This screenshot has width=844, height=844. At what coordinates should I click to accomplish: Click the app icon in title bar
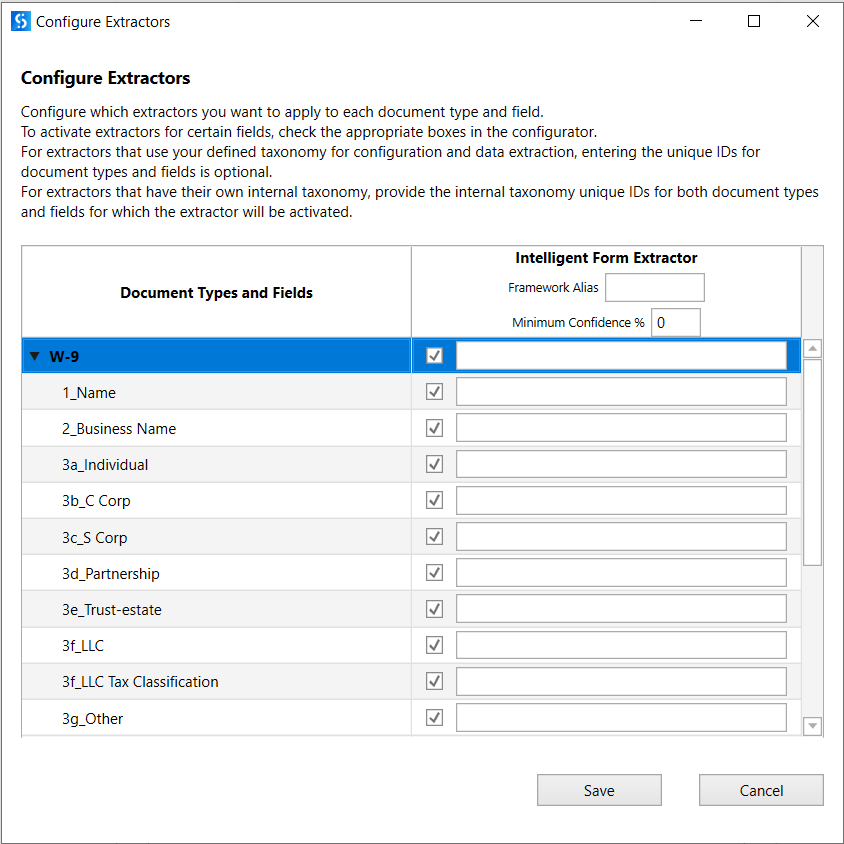[21, 21]
